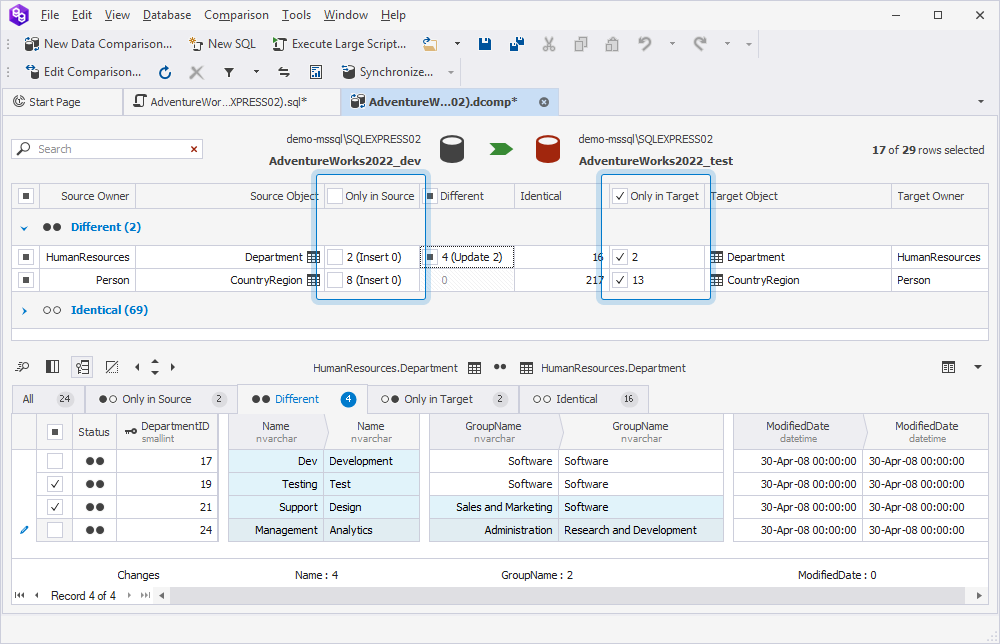Close the AdventureWorks dcomp tab
The width and height of the screenshot is (1000, 644).
(544, 102)
